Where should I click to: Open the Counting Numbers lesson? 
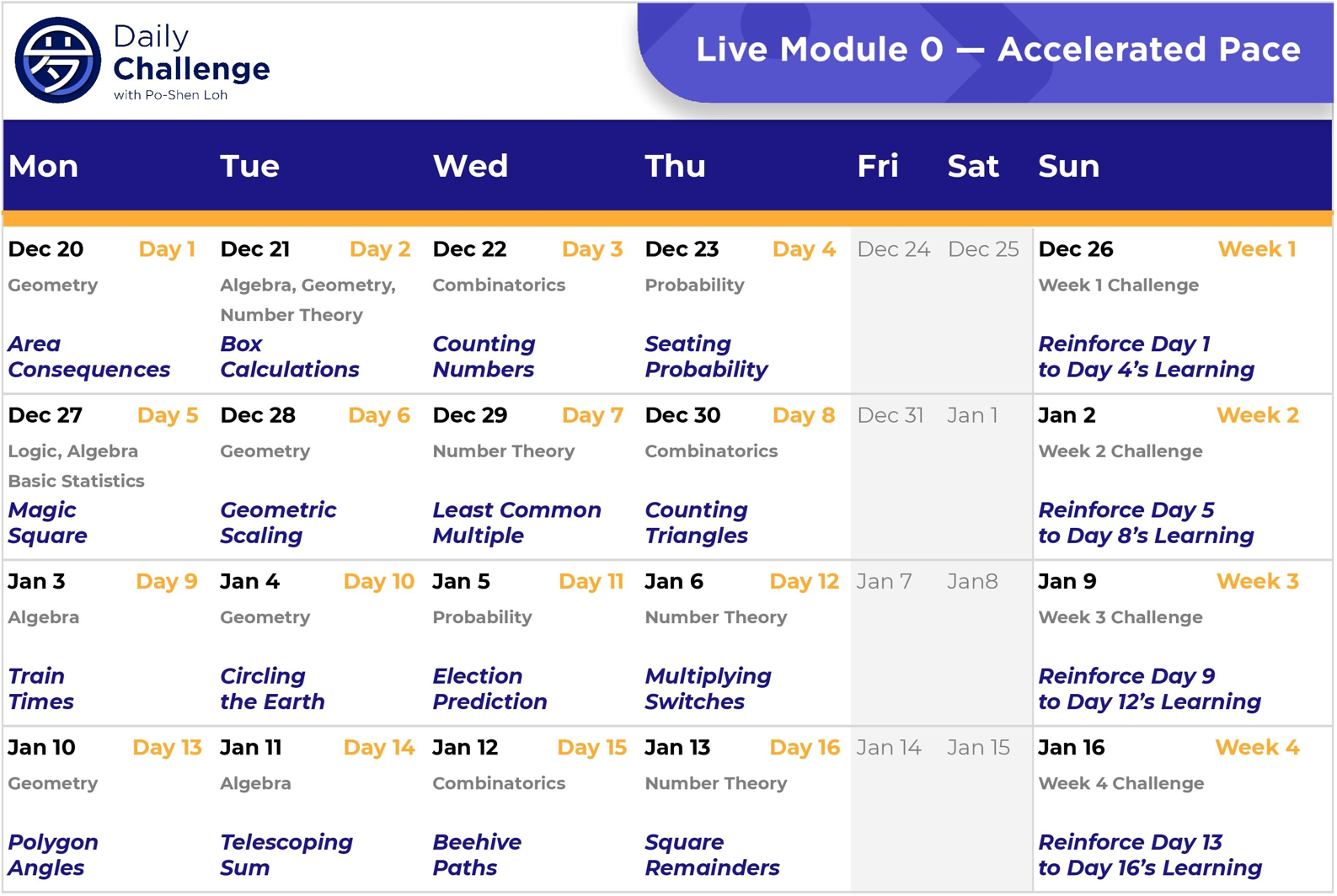[x=484, y=357]
